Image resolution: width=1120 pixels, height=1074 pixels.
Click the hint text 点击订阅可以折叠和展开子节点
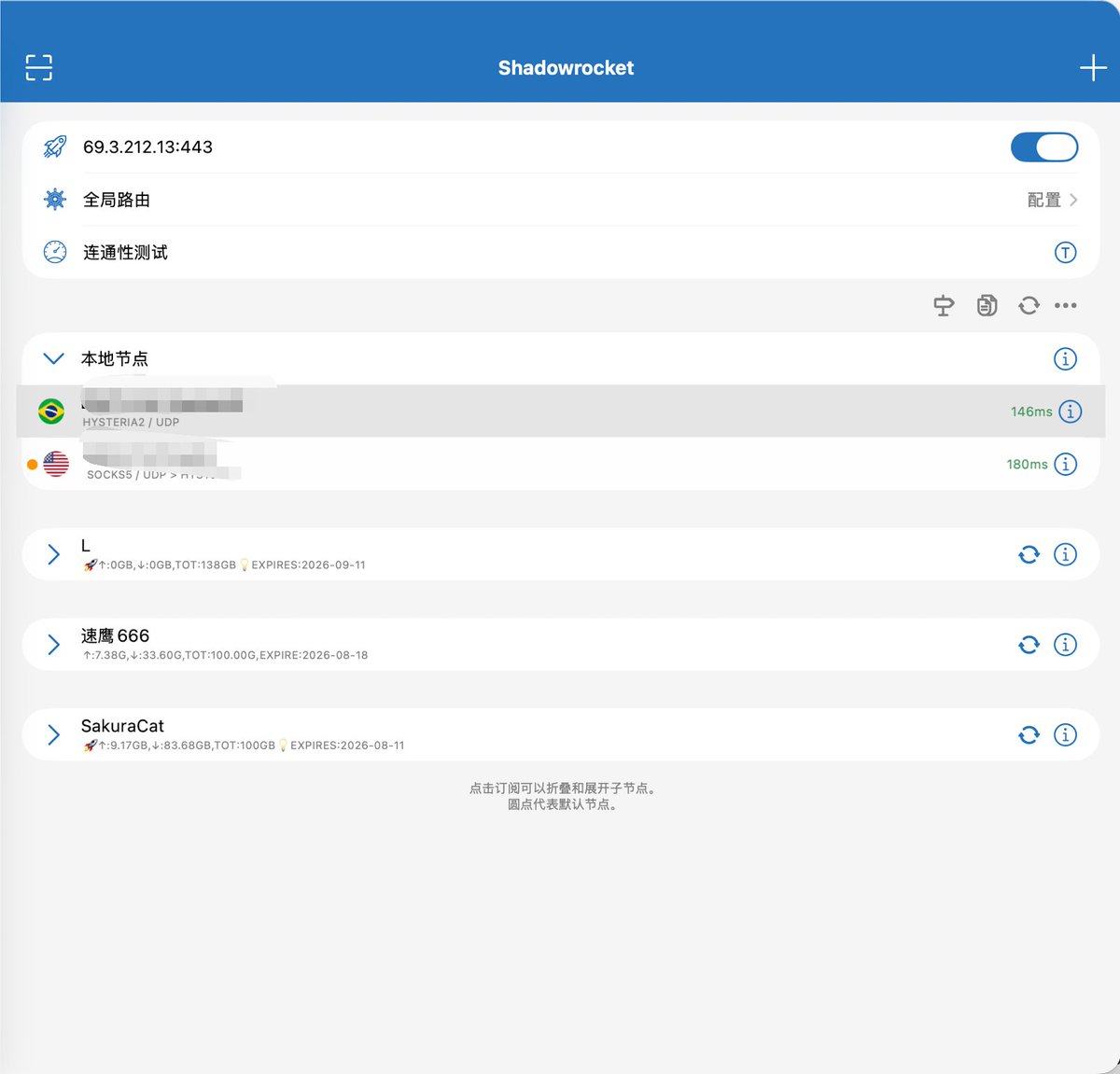coord(565,788)
